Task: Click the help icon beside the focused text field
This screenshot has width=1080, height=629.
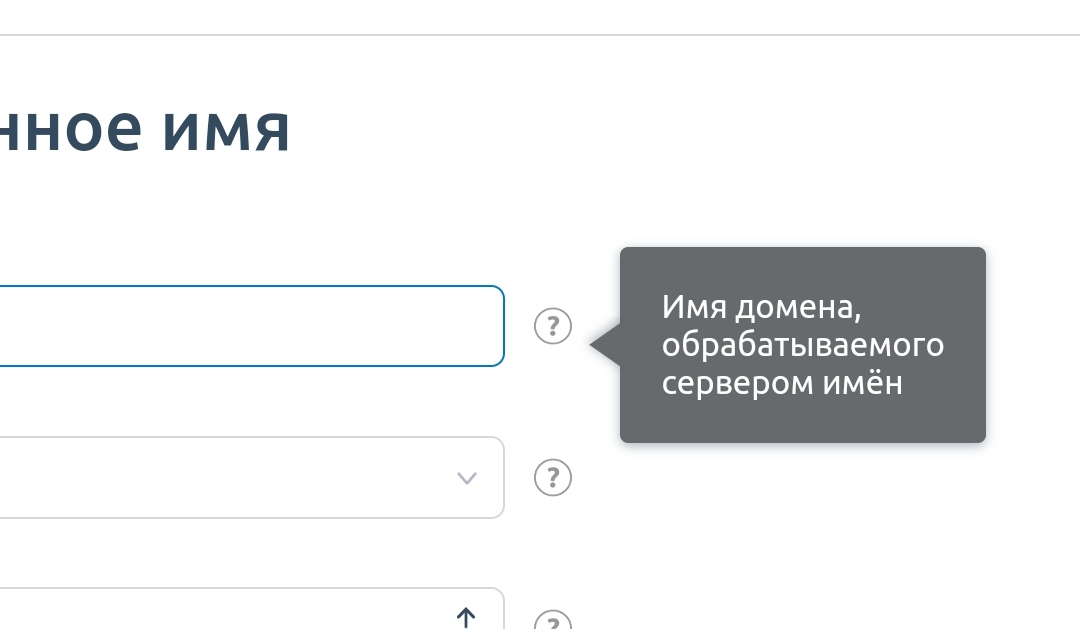Action: click(552, 326)
